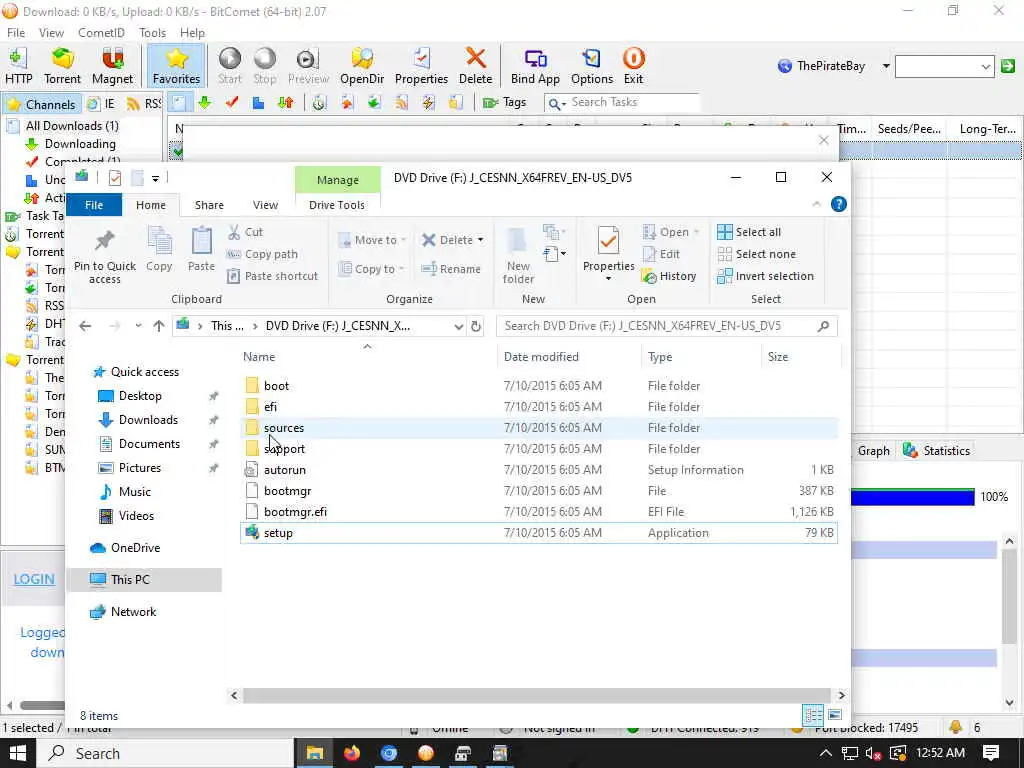This screenshot has height=768, width=1024.
Task: Open task Properties in BitComet toolbar
Action: (421, 66)
